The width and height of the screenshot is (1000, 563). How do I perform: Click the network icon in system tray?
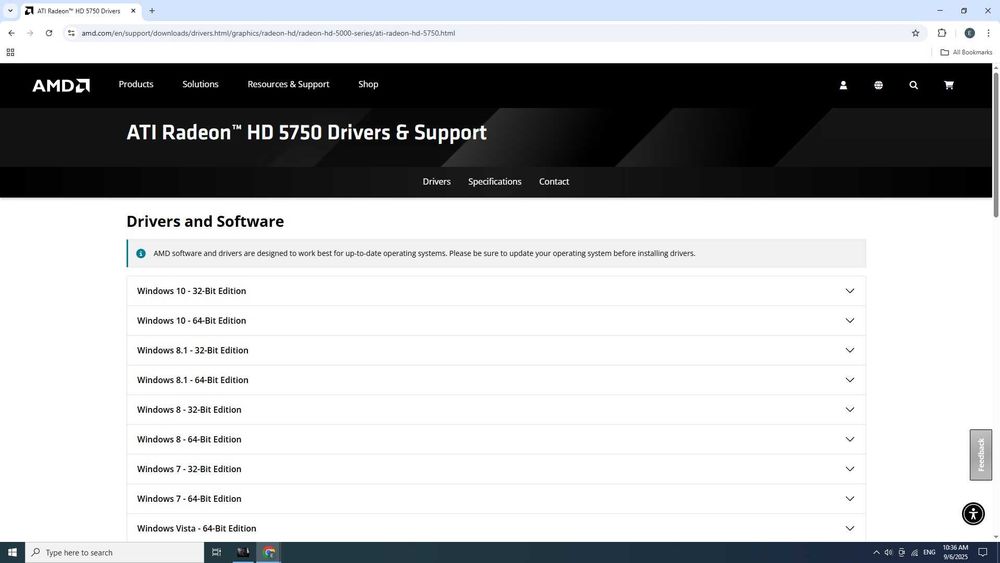pos(915,552)
